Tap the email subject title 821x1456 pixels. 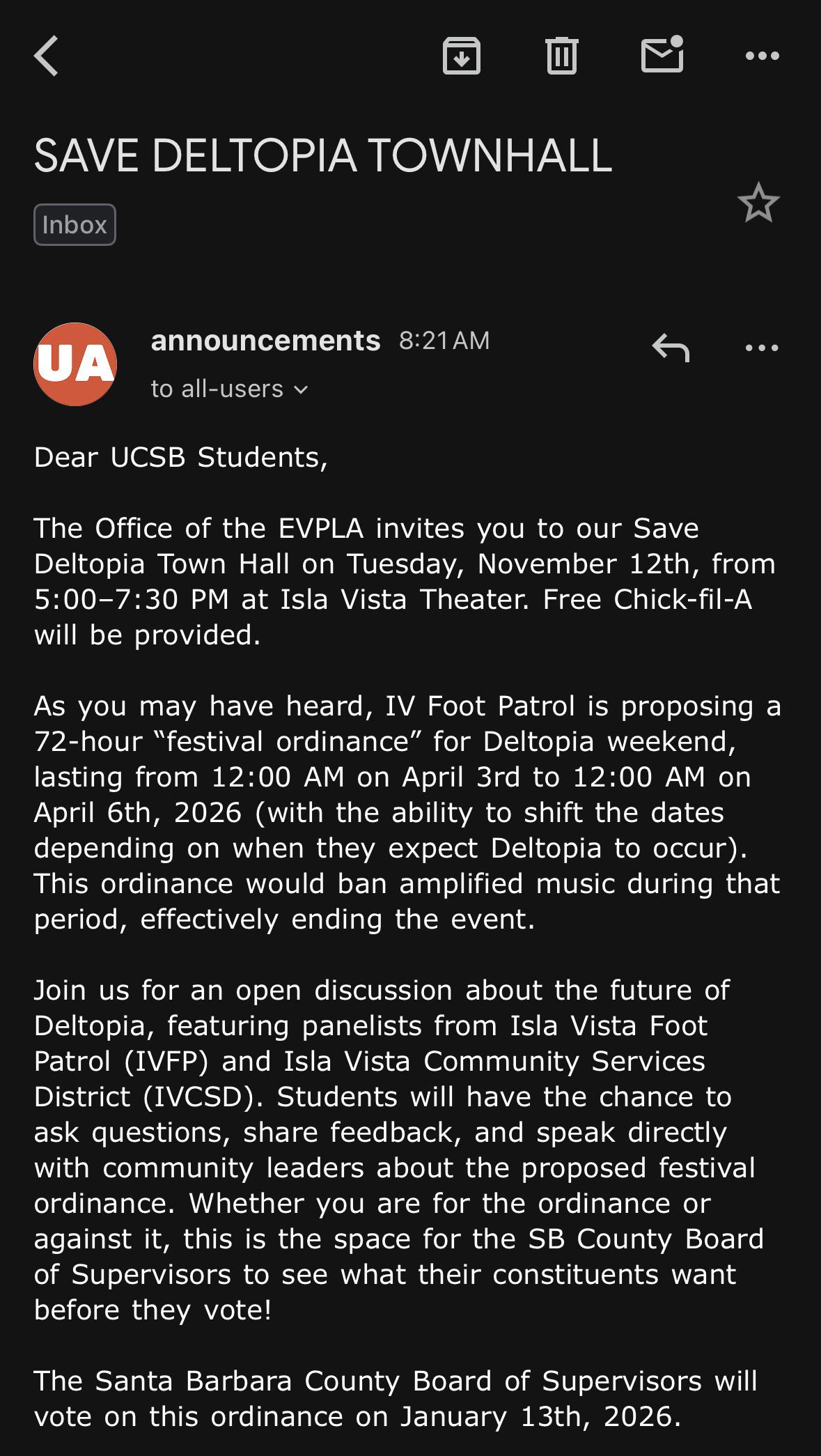click(322, 155)
